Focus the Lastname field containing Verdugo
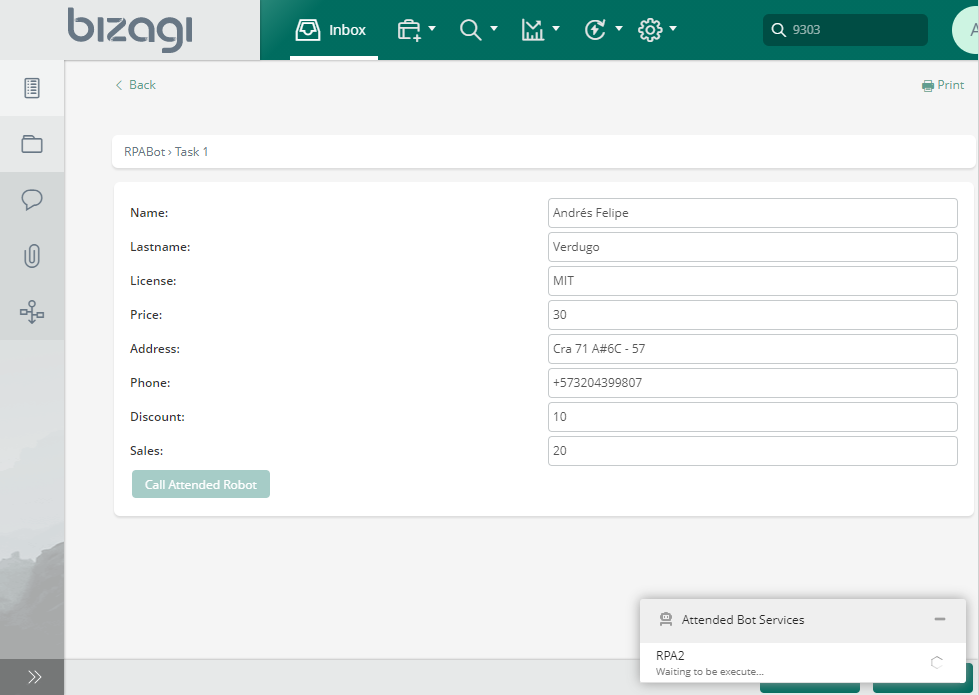The height and width of the screenshot is (695, 979). pos(752,247)
